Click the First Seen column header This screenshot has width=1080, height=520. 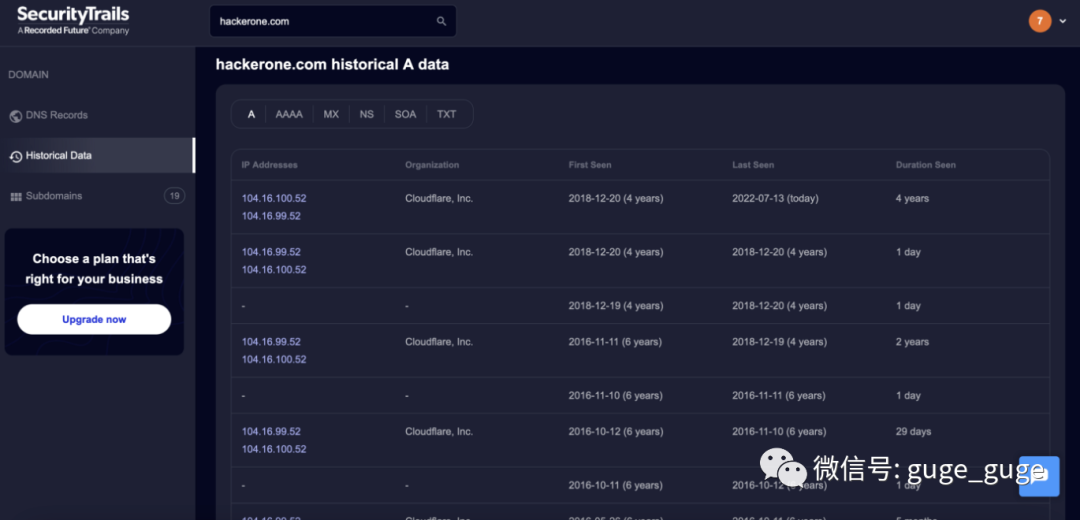(590, 165)
